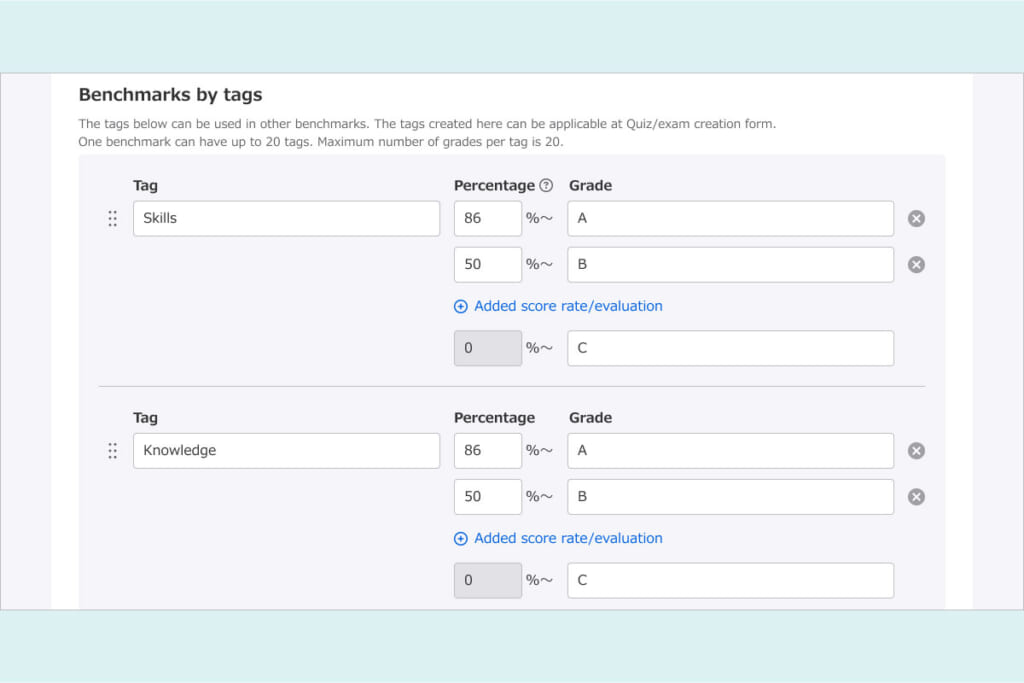Select the 86 percentage field for Knowledge
This screenshot has height=683, width=1024.
coord(487,451)
